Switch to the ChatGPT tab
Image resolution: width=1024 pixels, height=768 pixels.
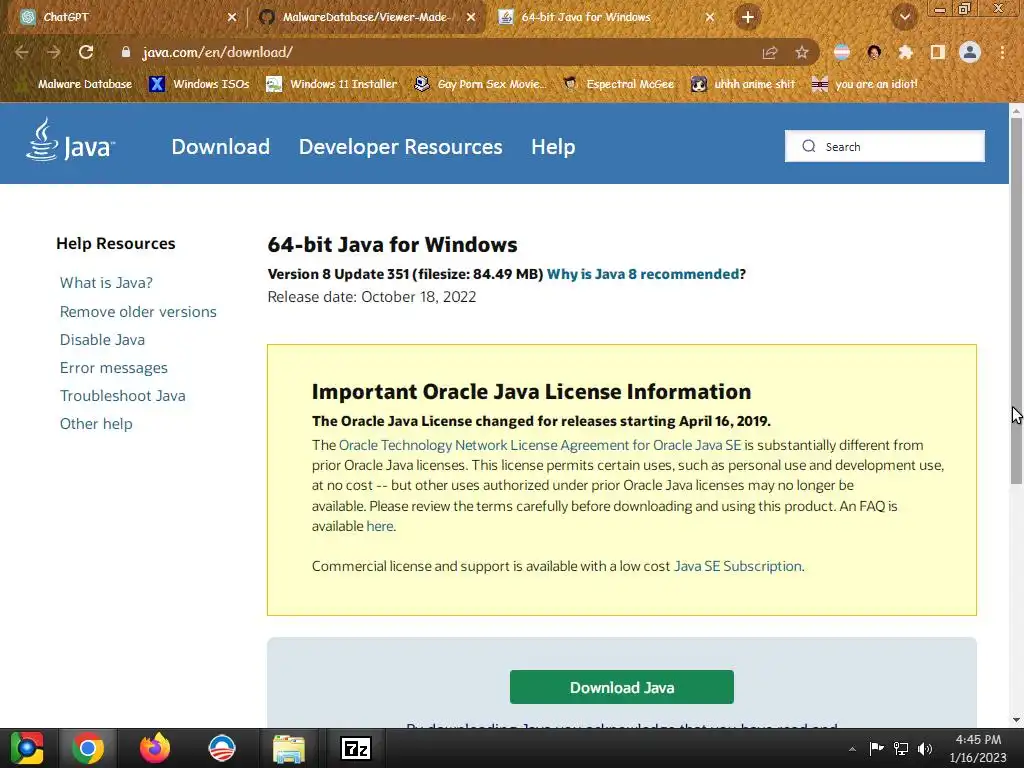coord(124,17)
